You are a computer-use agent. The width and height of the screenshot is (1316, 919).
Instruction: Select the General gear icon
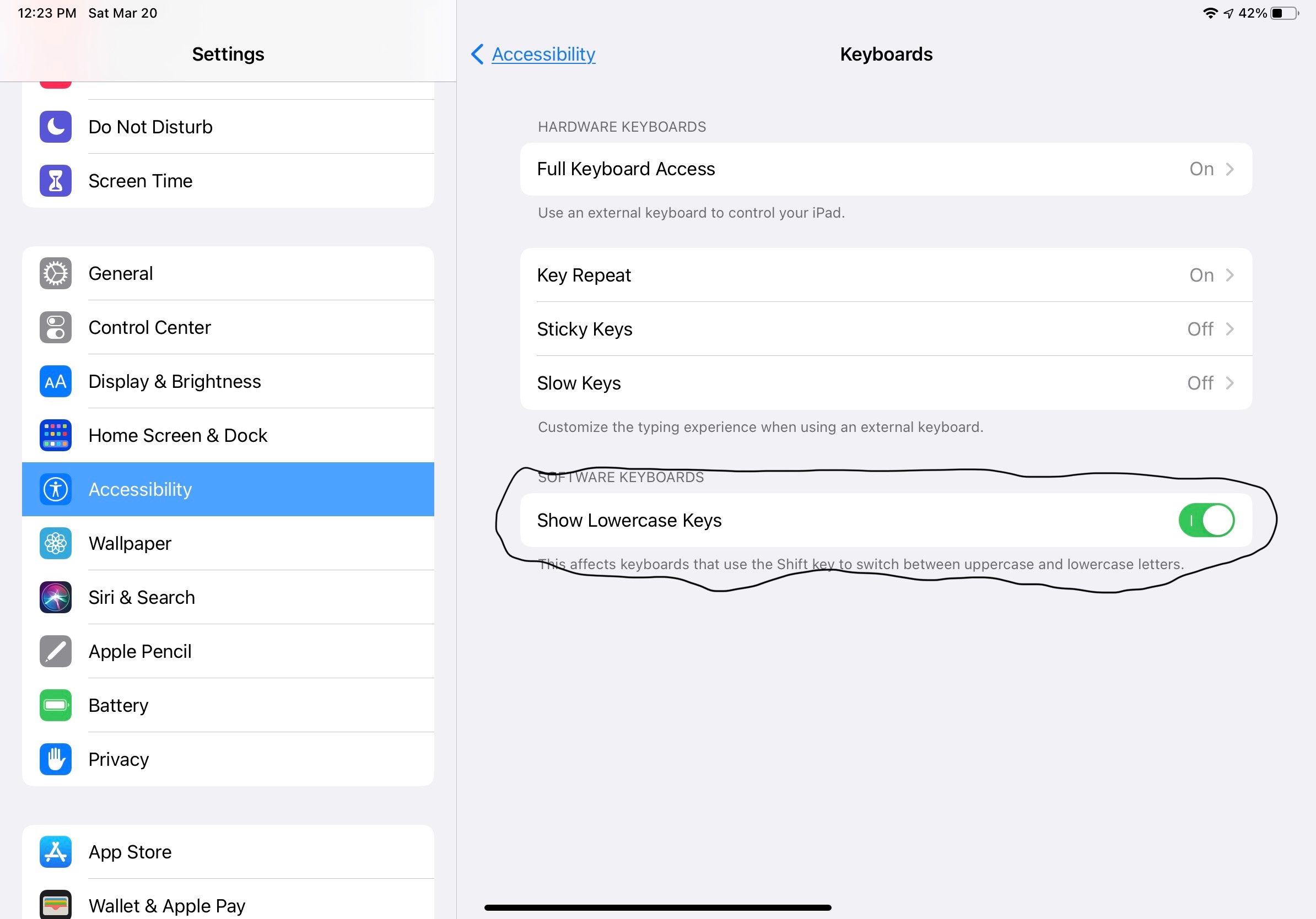[56, 273]
